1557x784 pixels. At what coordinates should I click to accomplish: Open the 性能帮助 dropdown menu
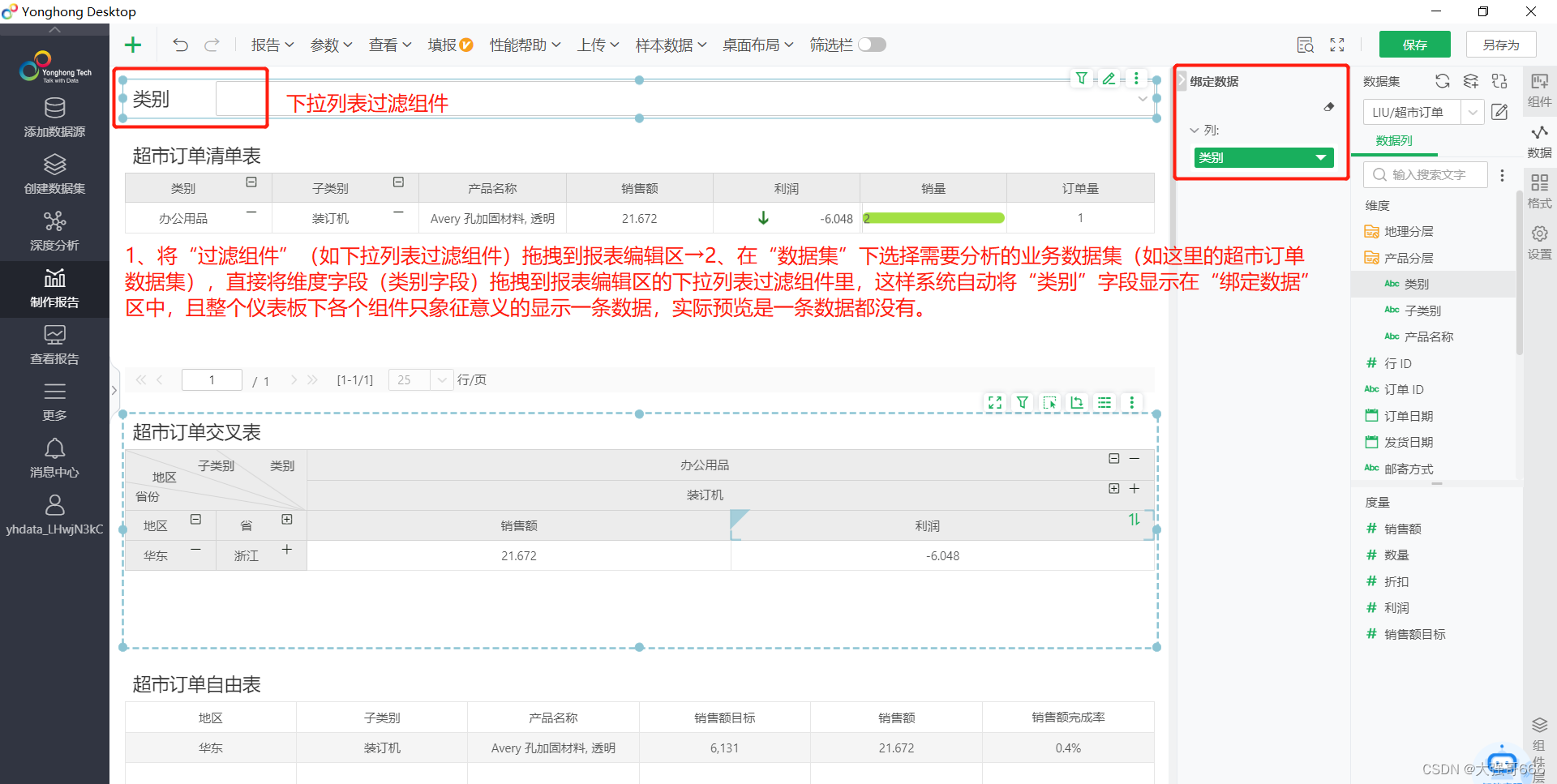[525, 45]
